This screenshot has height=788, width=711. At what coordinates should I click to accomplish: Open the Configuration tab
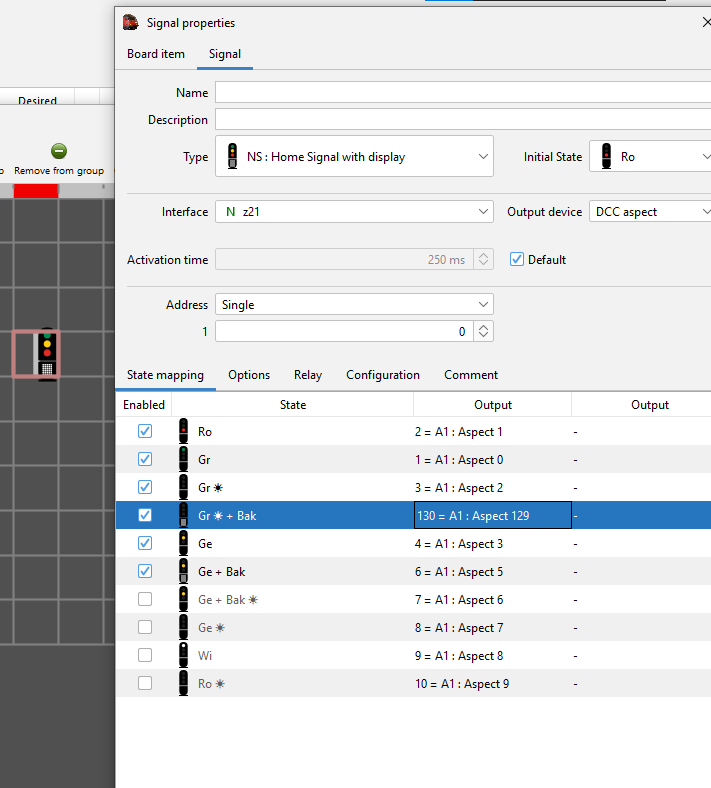point(383,375)
